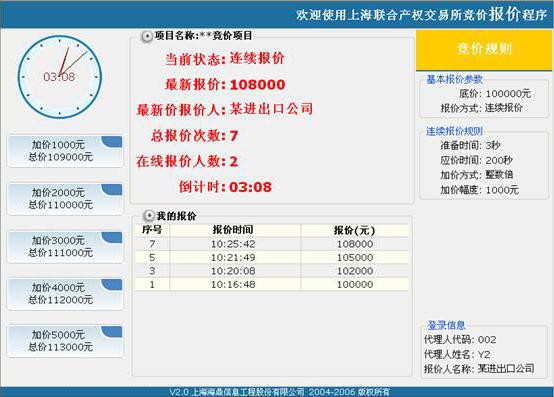Click the 序号 column header

pyautogui.click(x=152, y=230)
